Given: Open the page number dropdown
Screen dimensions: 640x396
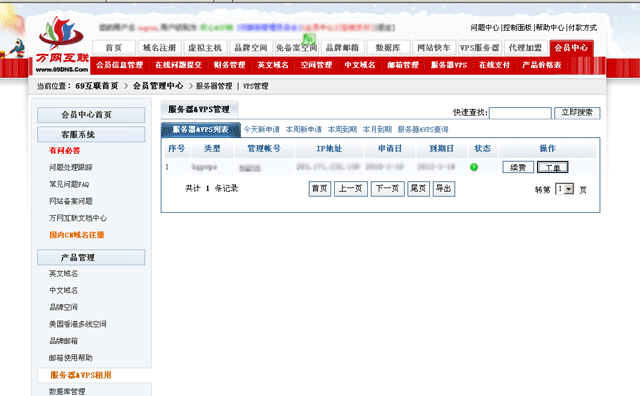Looking at the screenshot, I should [564, 189].
